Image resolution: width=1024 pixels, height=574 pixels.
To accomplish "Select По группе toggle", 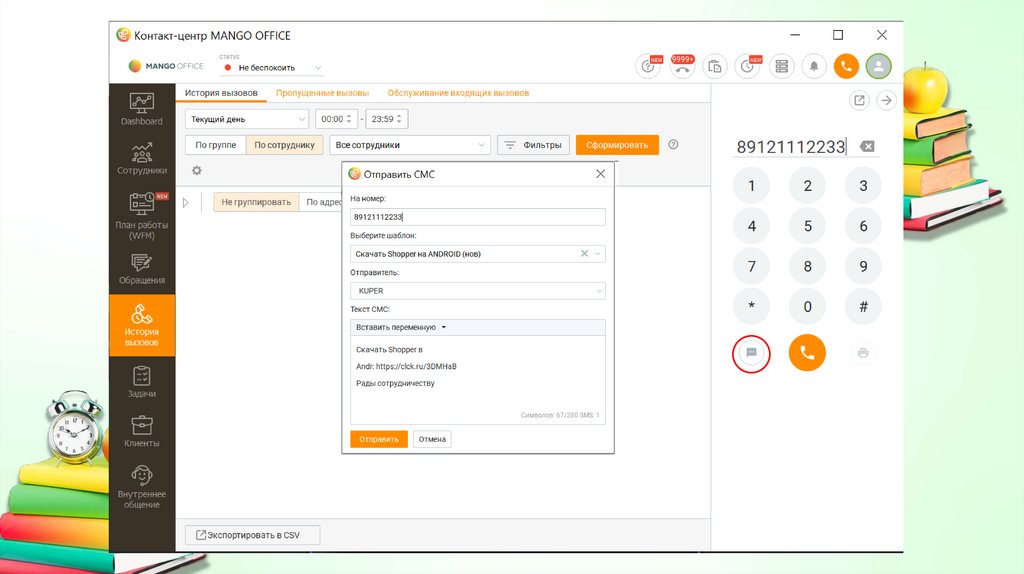I will pyautogui.click(x=216, y=145).
